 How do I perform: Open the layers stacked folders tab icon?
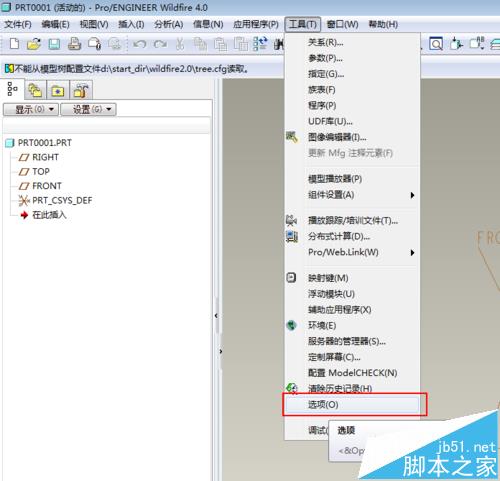35,90
